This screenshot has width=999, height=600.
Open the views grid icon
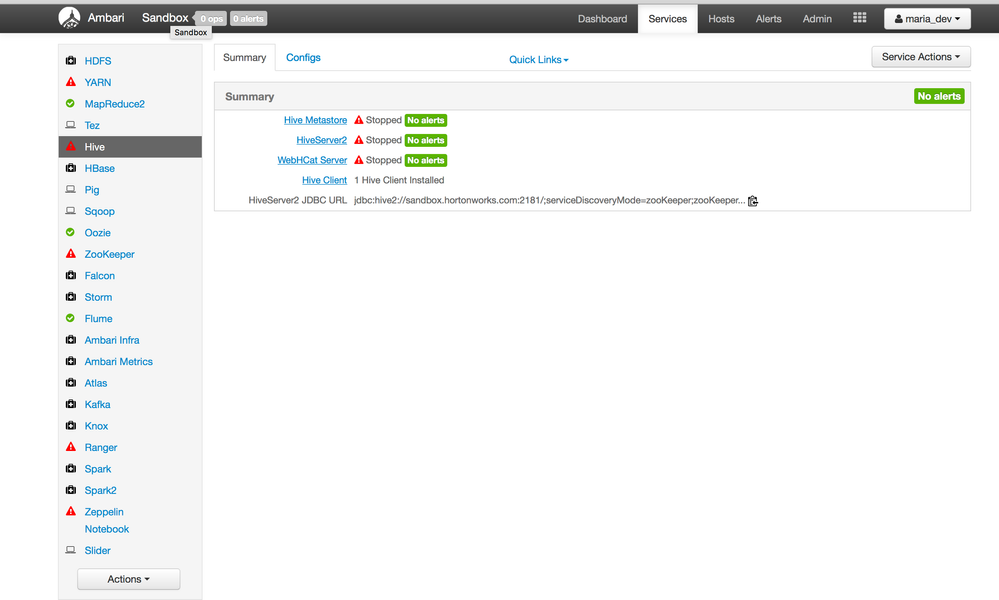(x=859, y=18)
